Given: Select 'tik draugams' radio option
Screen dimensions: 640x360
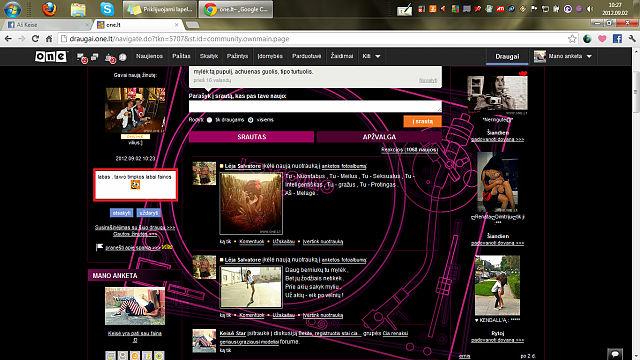Looking at the screenshot, I should click(209, 120).
